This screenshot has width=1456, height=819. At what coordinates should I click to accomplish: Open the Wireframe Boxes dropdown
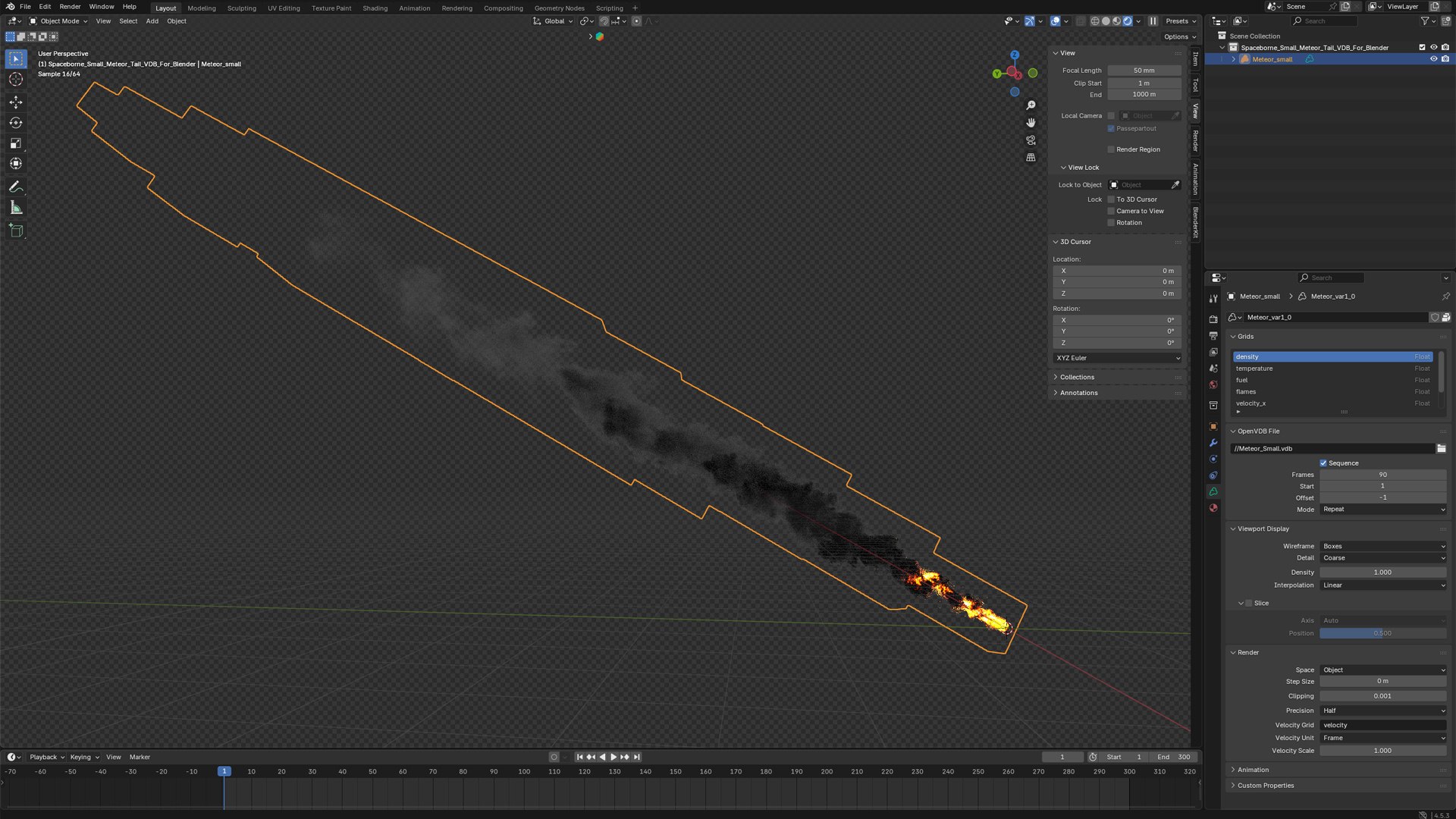pos(1383,547)
